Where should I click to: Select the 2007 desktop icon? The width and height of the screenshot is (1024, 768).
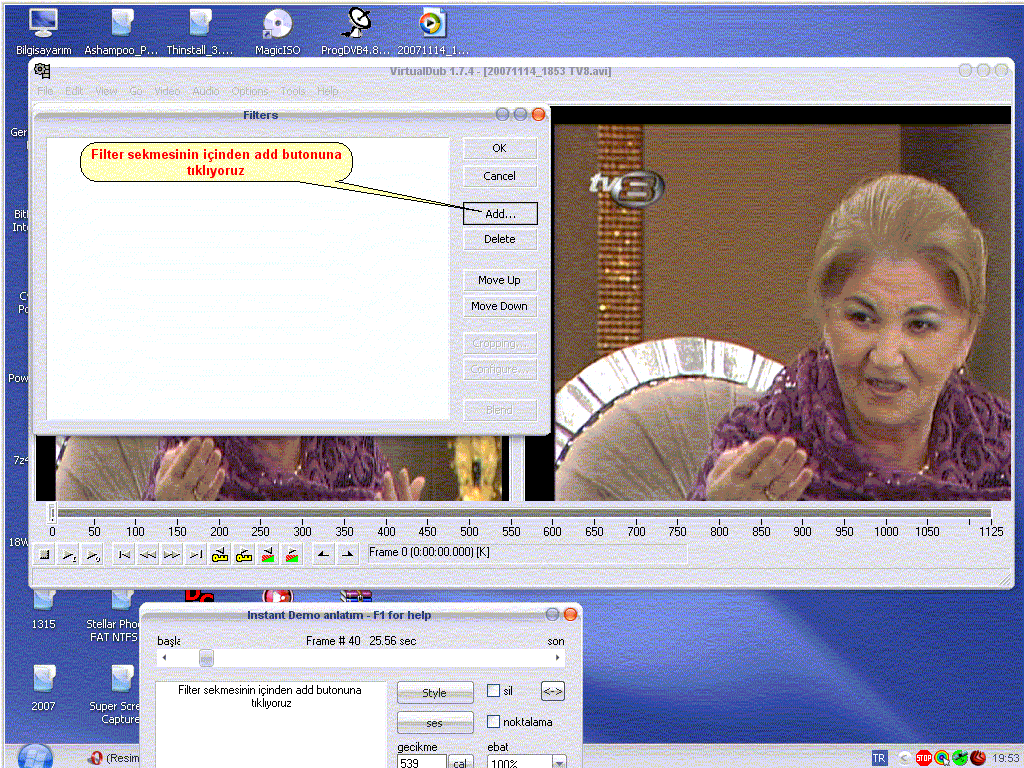point(43,688)
